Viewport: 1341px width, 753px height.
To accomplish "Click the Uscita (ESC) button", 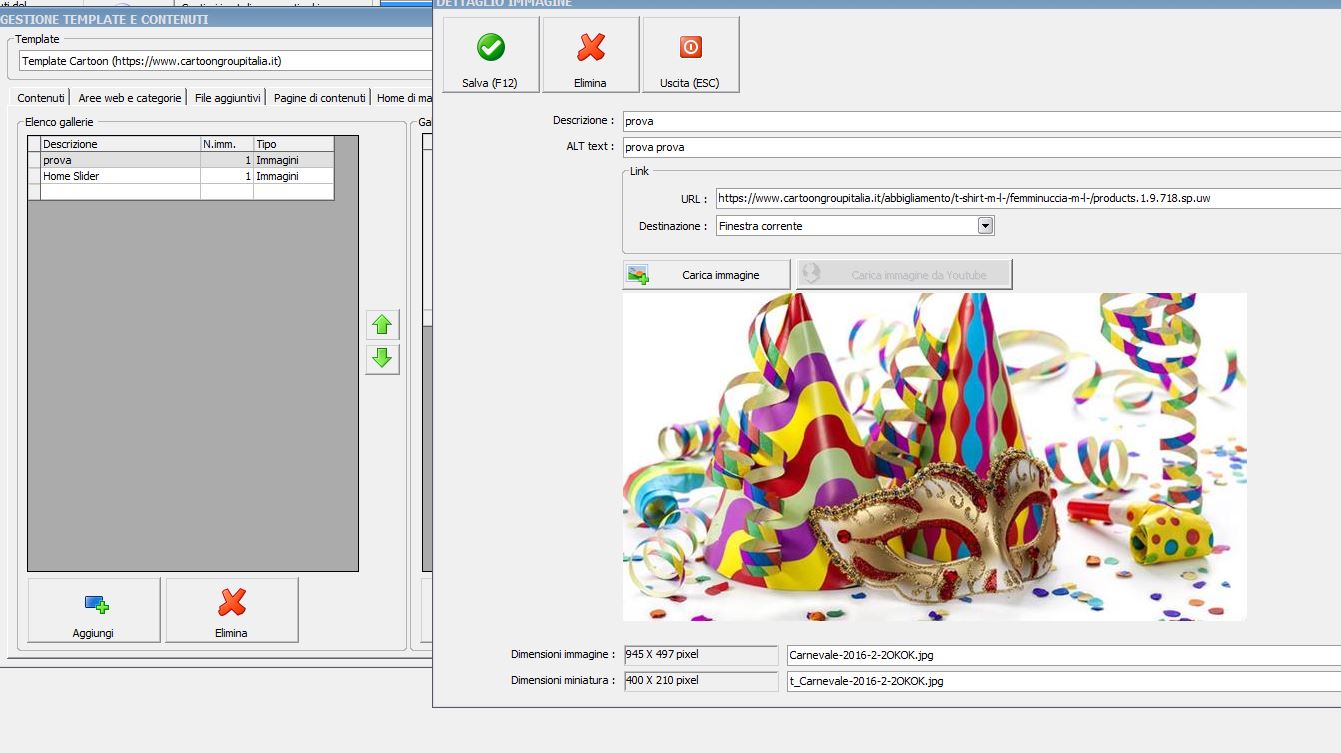I will click(690, 55).
